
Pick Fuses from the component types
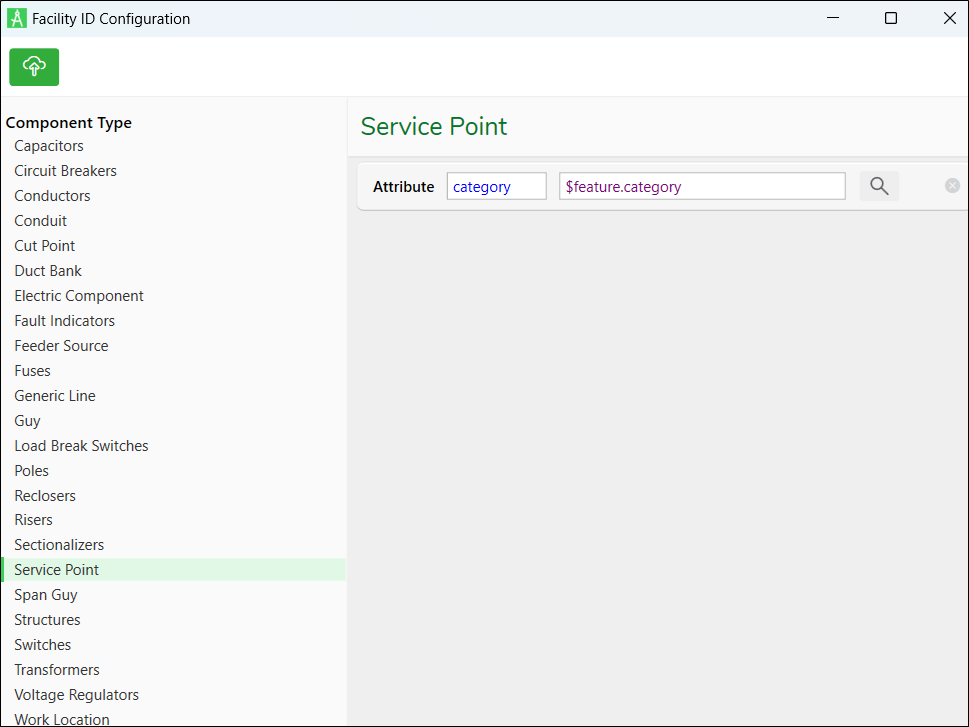pyautogui.click(x=33, y=371)
